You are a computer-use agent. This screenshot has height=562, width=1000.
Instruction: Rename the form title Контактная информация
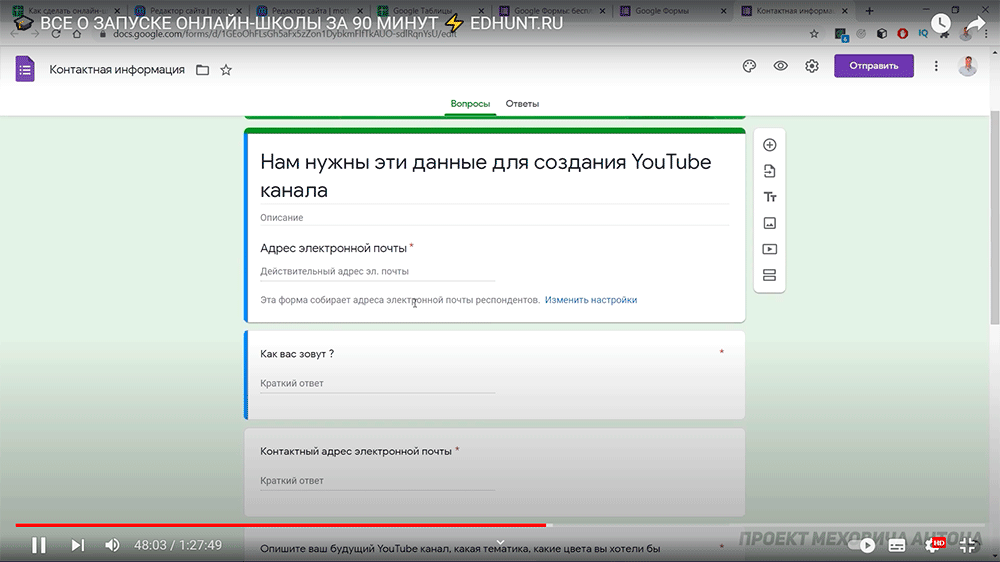[x=117, y=70]
